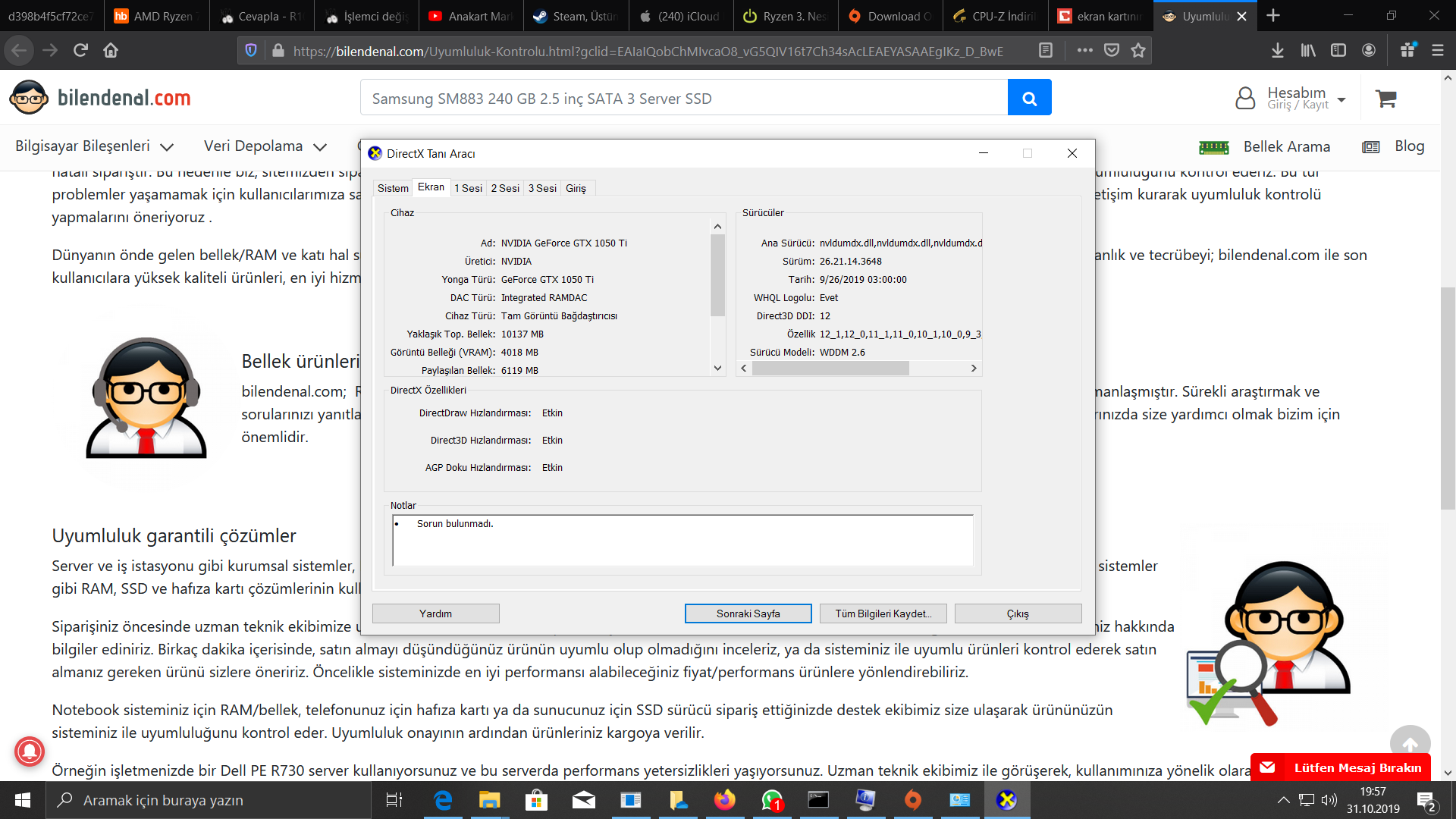
Task: Open Hesabım account dropdown arrow
Action: tap(1341, 99)
